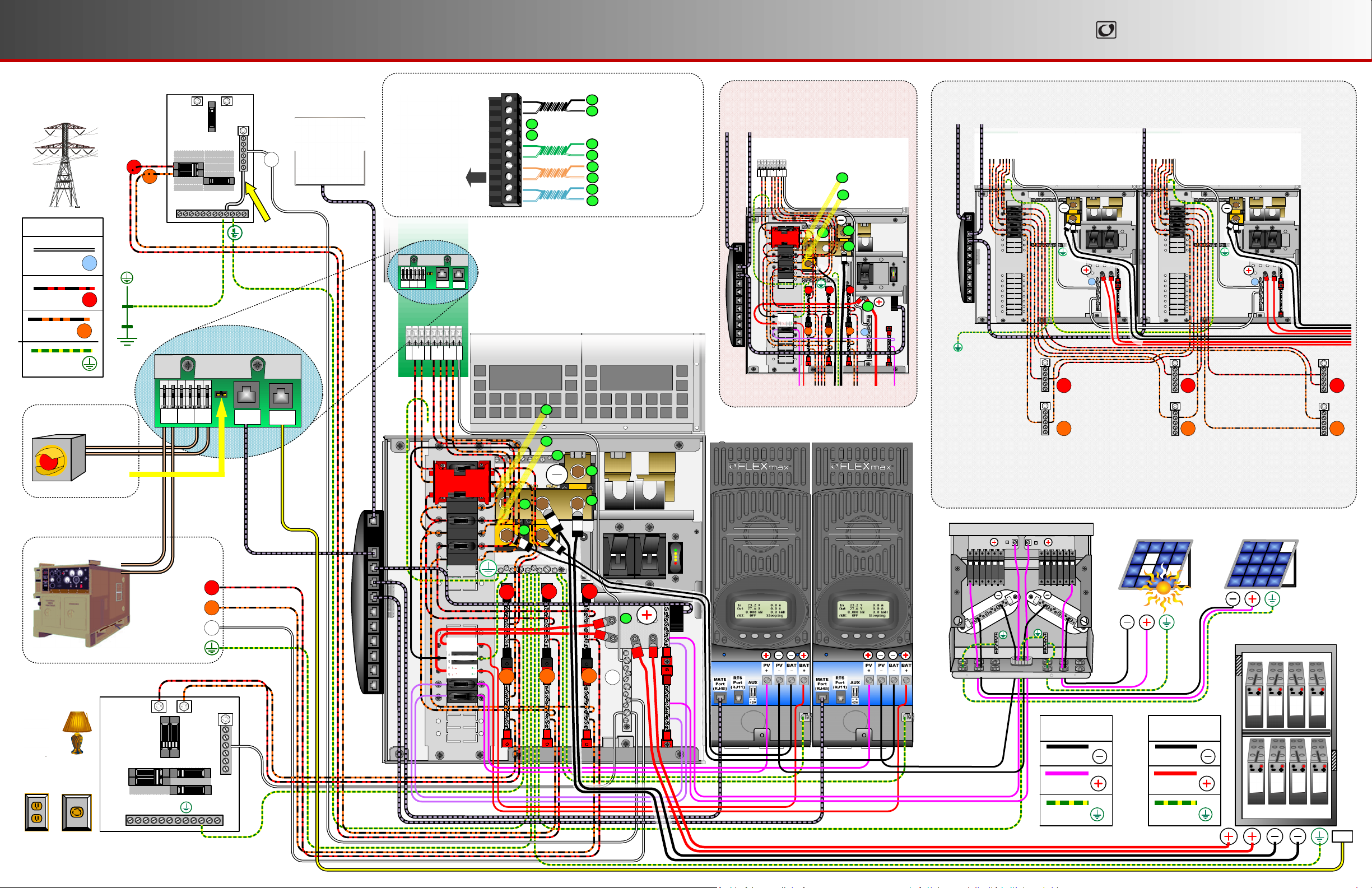
Task: Select the PV combiner box
Action: click(x=1021, y=599)
